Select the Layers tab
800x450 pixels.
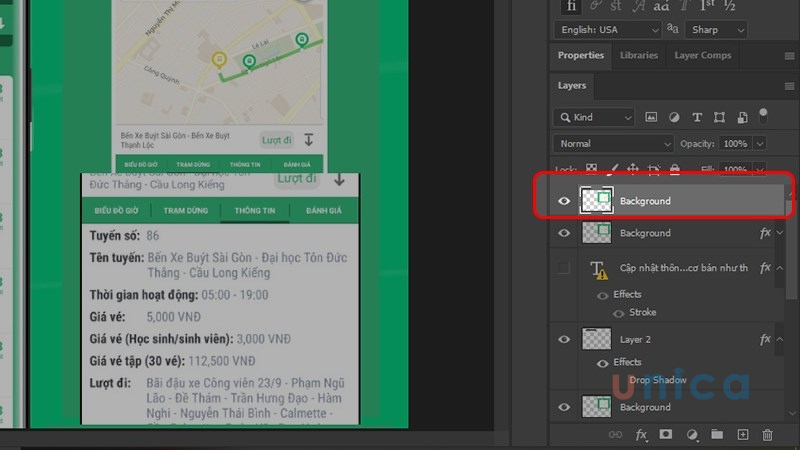click(571, 85)
